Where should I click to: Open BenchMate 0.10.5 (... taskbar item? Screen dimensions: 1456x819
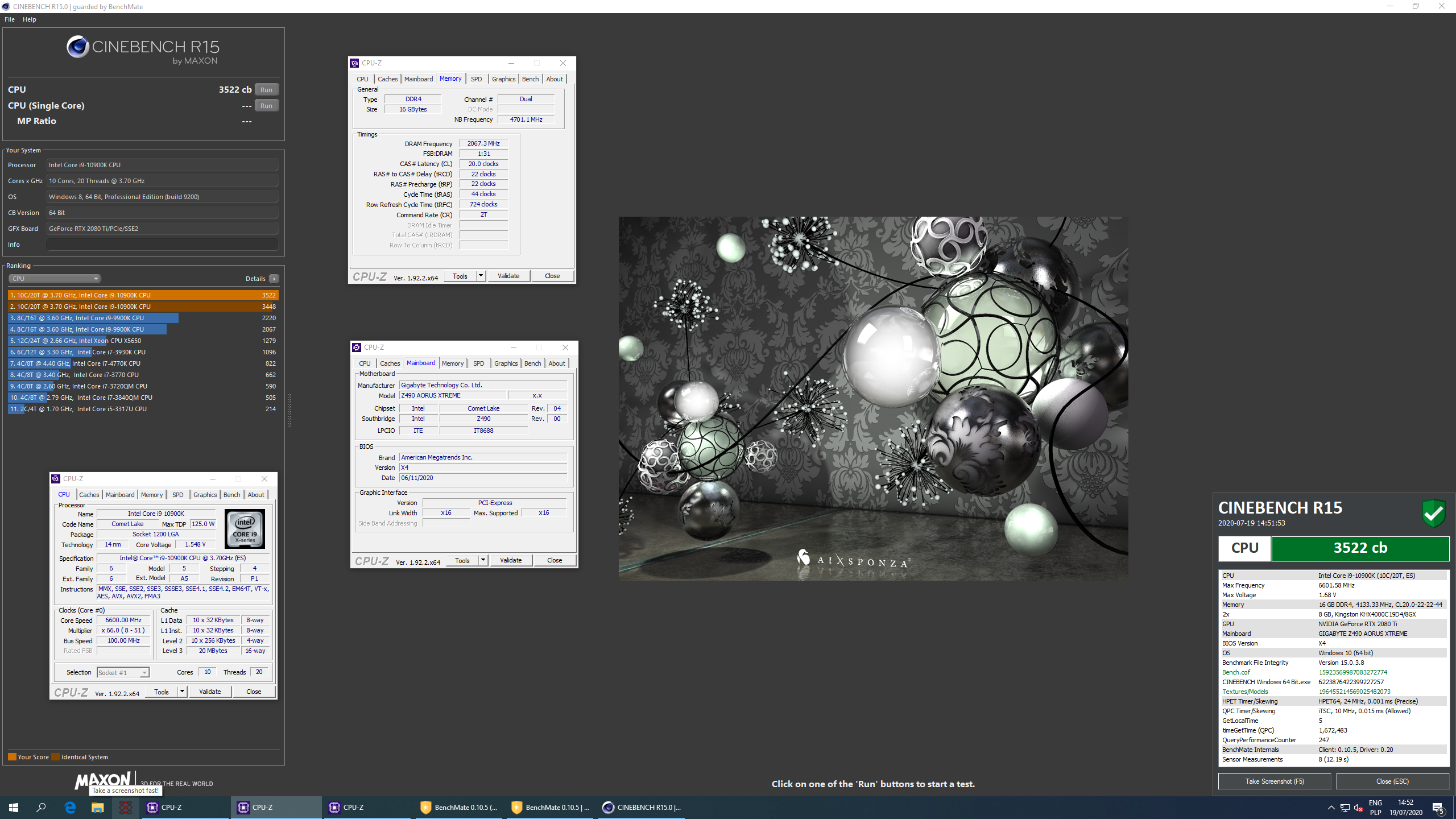pyautogui.click(x=458, y=807)
